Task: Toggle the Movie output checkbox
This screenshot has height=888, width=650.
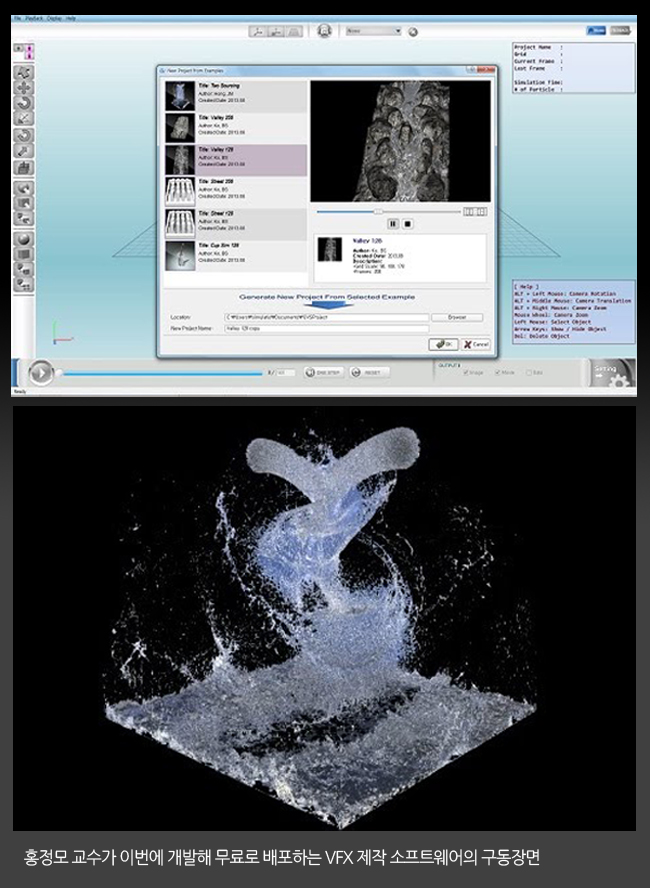Action: tap(498, 373)
